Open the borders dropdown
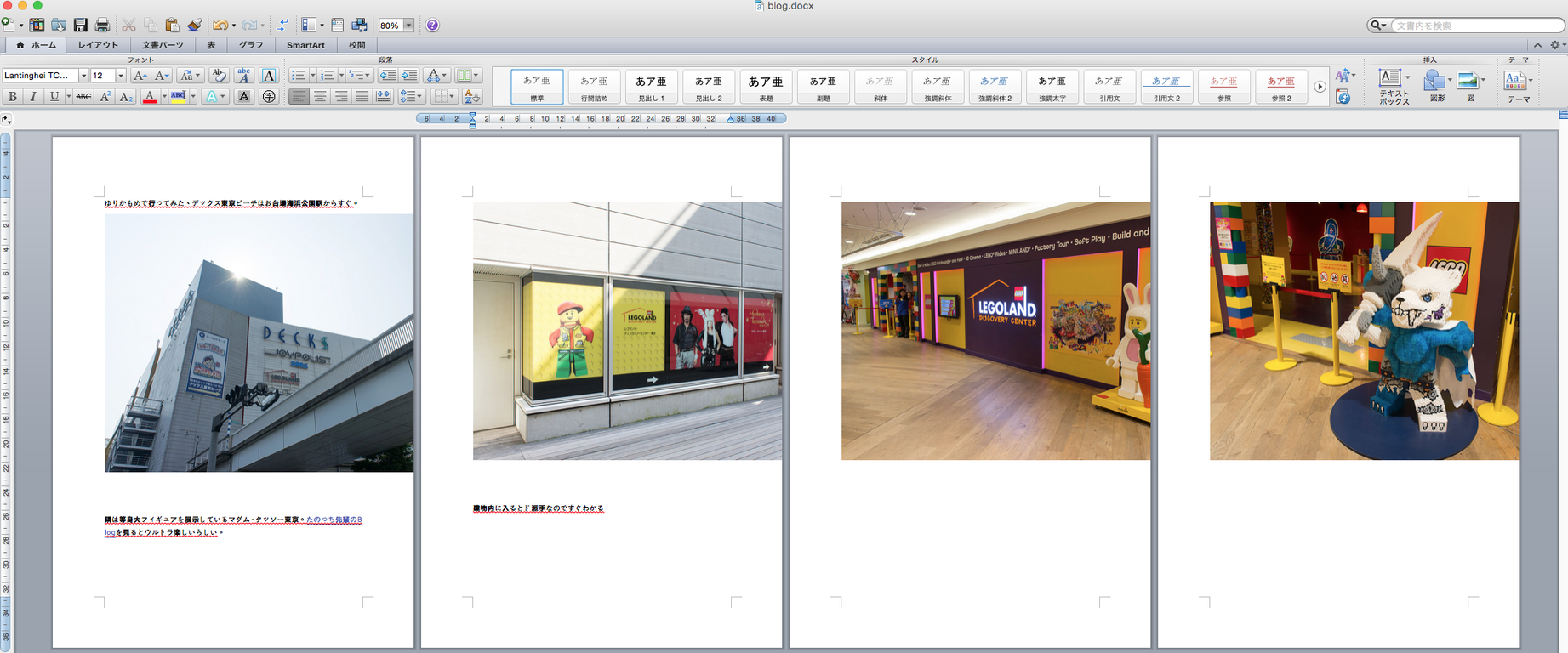Image resolution: width=1568 pixels, height=653 pixels. [443, 97]
